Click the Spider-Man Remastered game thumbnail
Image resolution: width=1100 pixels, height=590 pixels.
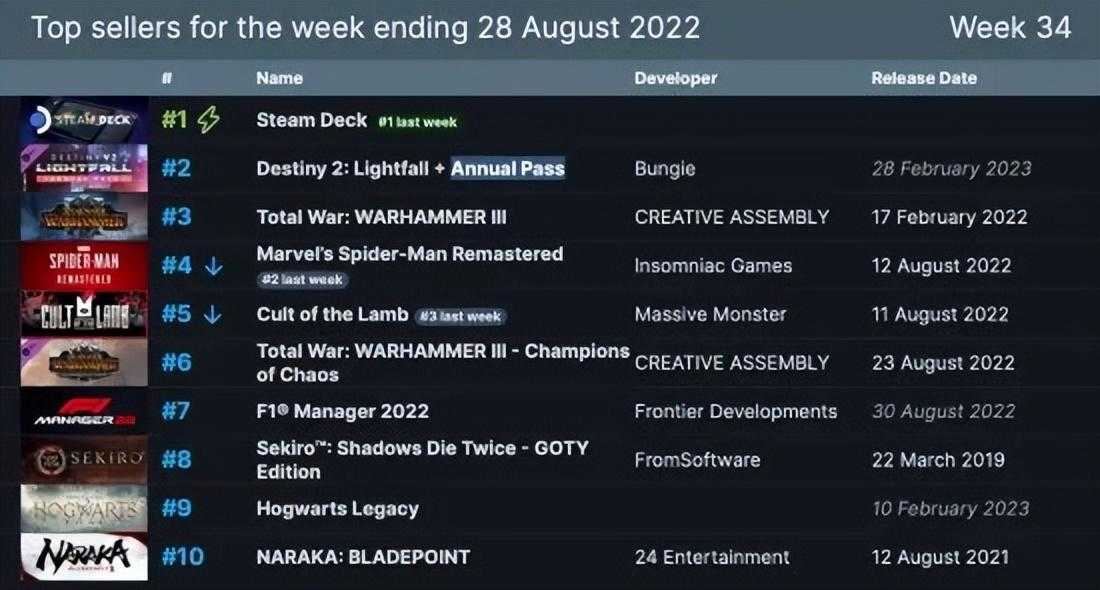click(84, 265)
